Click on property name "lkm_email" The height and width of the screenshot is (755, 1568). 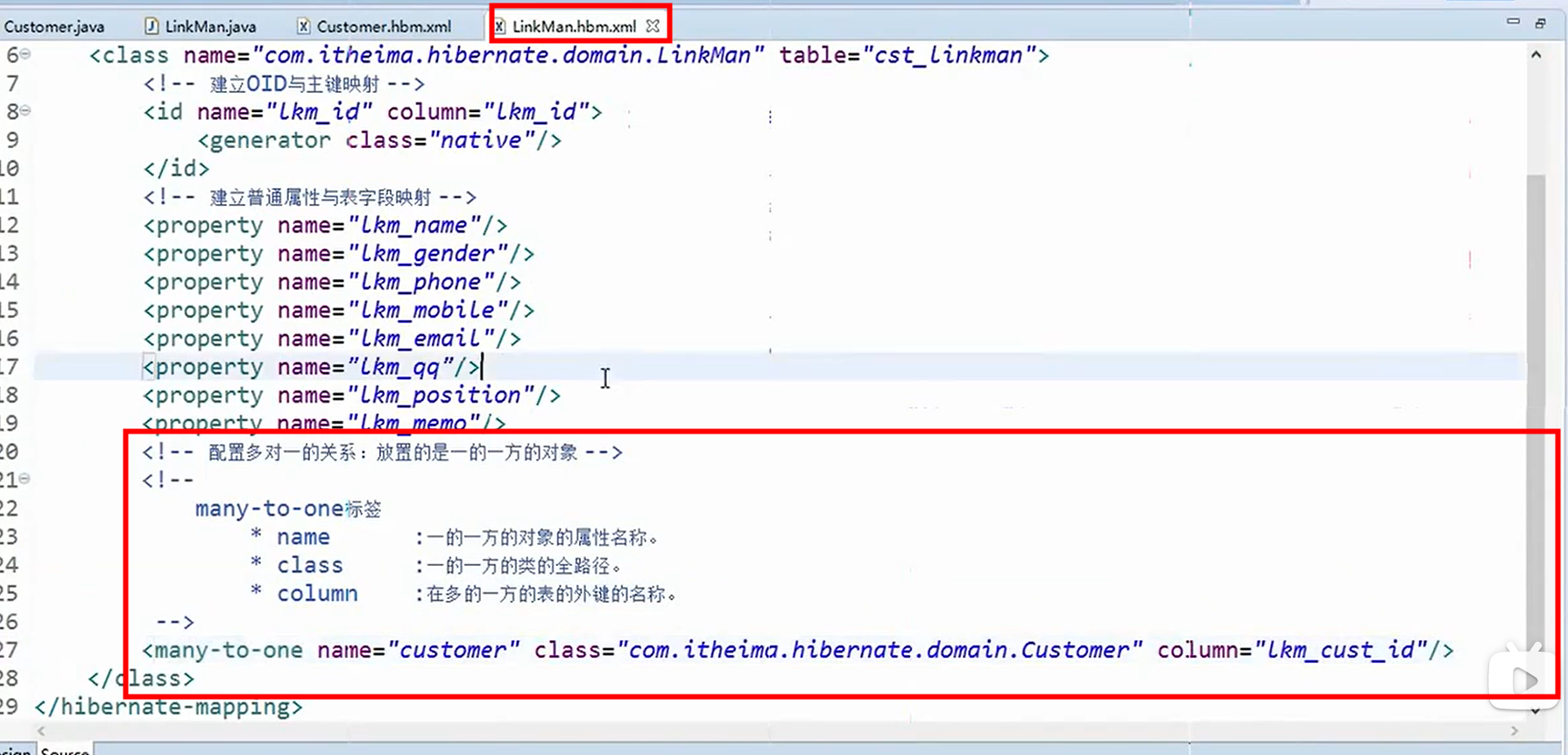420,338
